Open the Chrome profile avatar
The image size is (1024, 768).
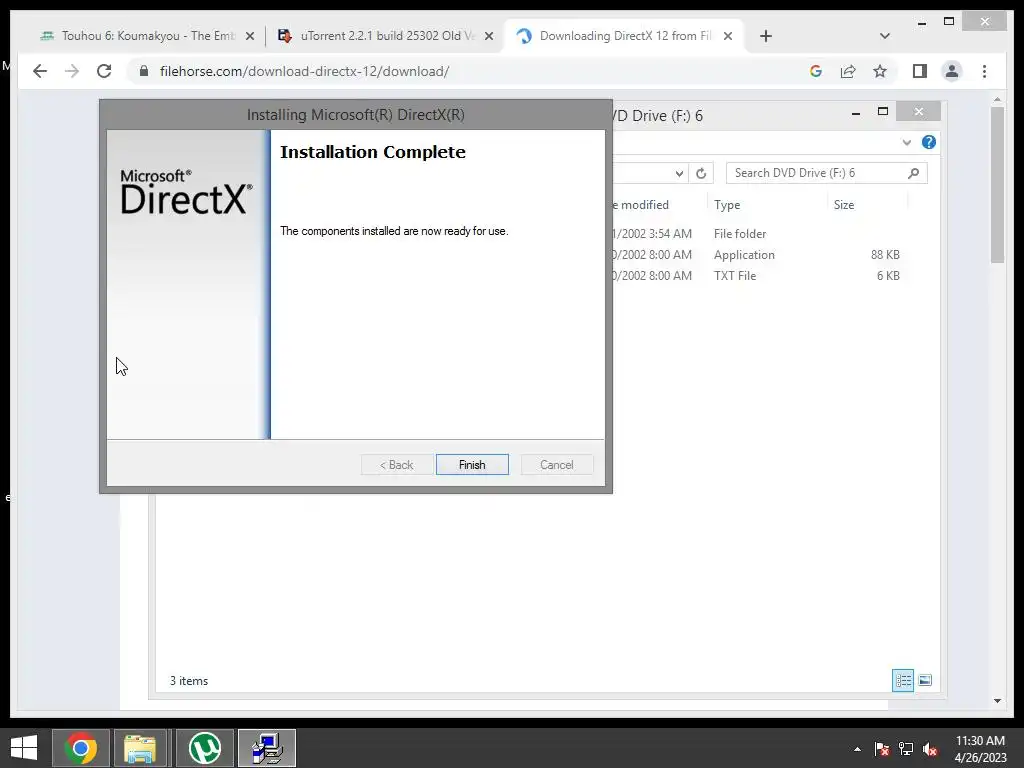click(952, 71)
